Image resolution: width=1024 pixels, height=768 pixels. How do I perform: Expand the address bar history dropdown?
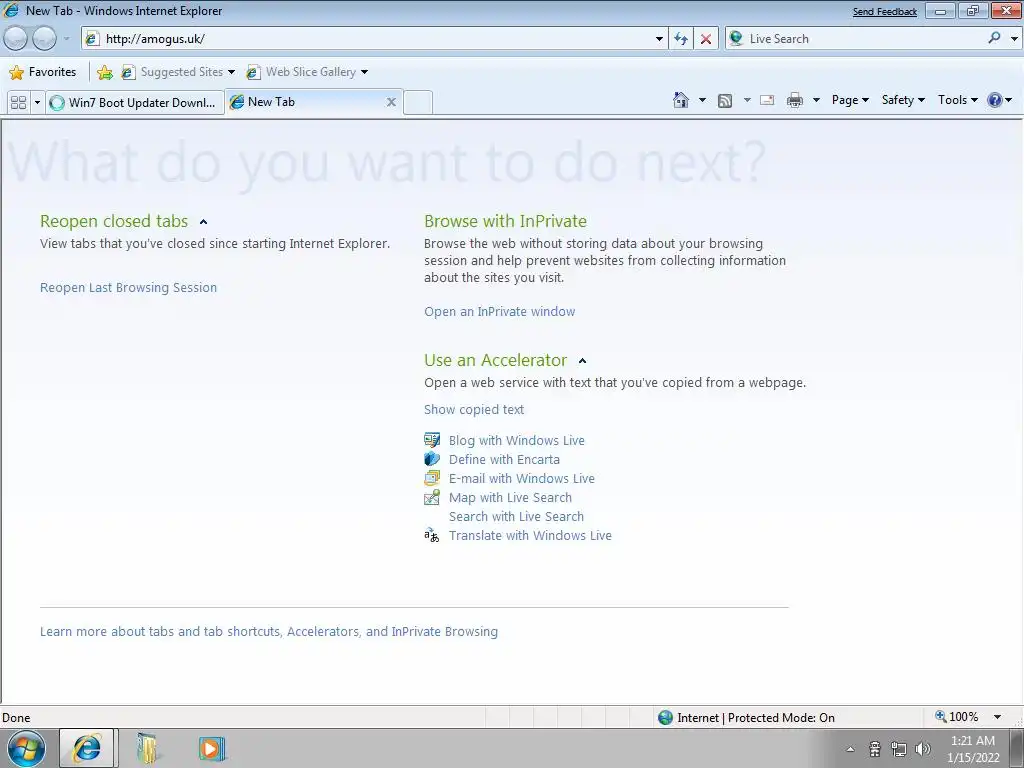659,39
